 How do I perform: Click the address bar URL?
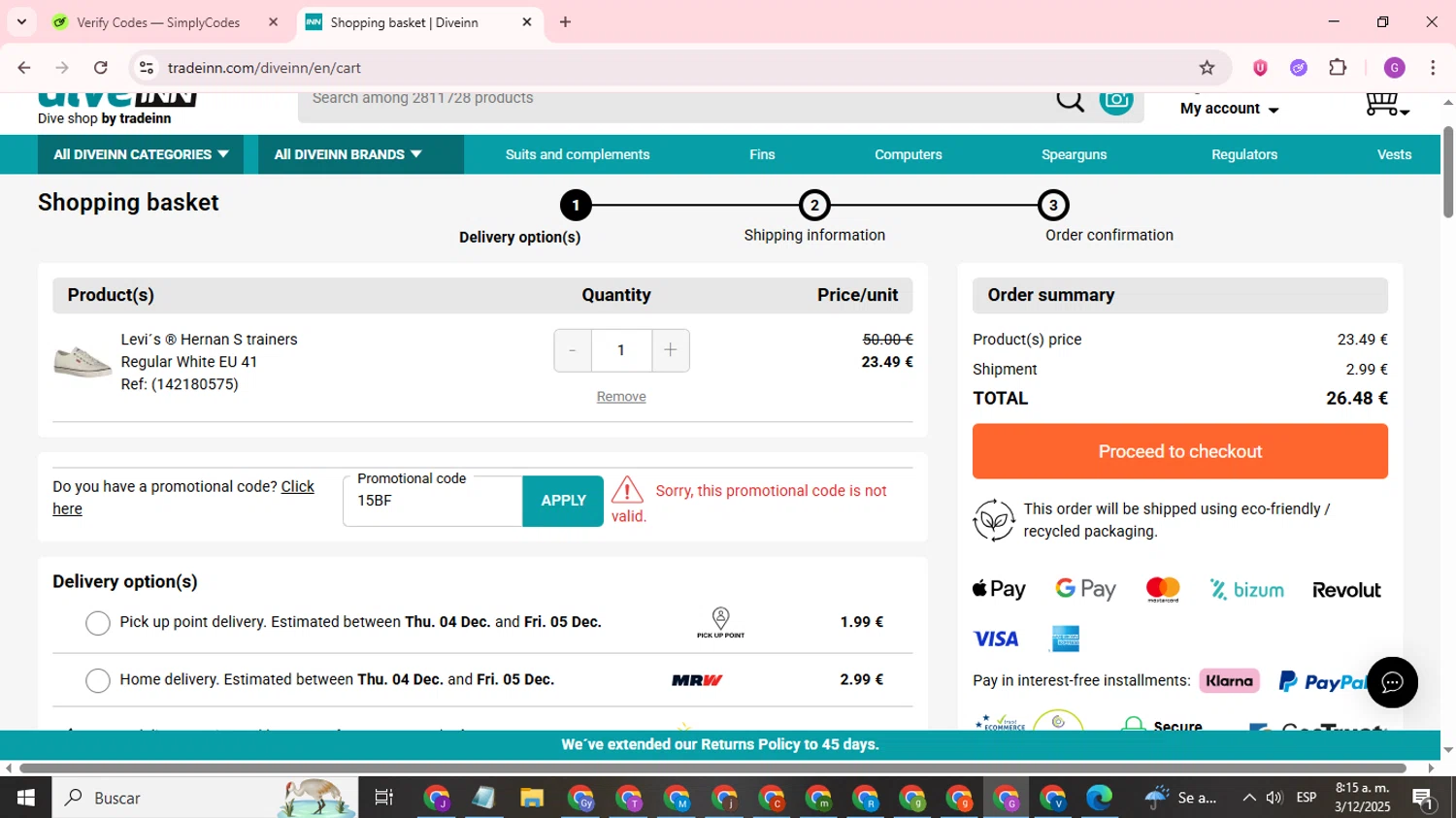pyautogui.click(x=264, y=68)
